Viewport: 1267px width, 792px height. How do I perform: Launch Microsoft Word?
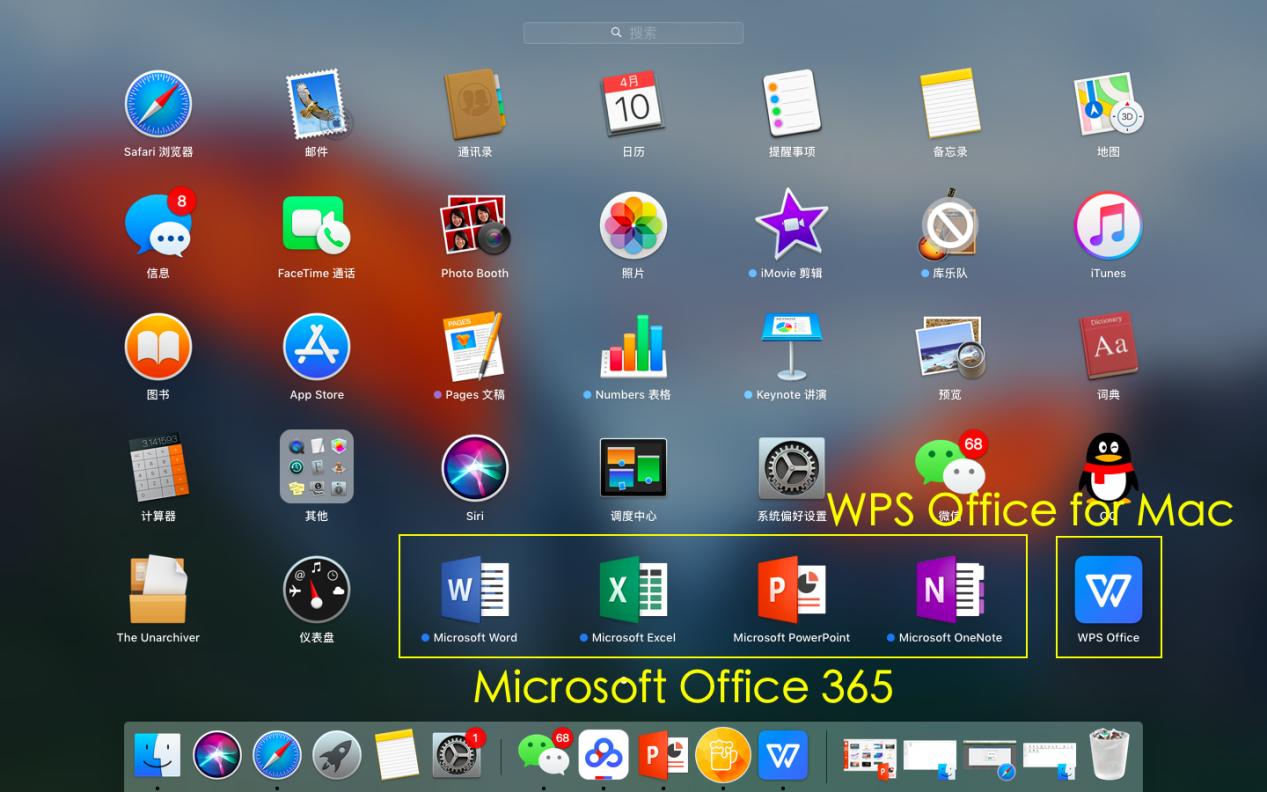475,591
